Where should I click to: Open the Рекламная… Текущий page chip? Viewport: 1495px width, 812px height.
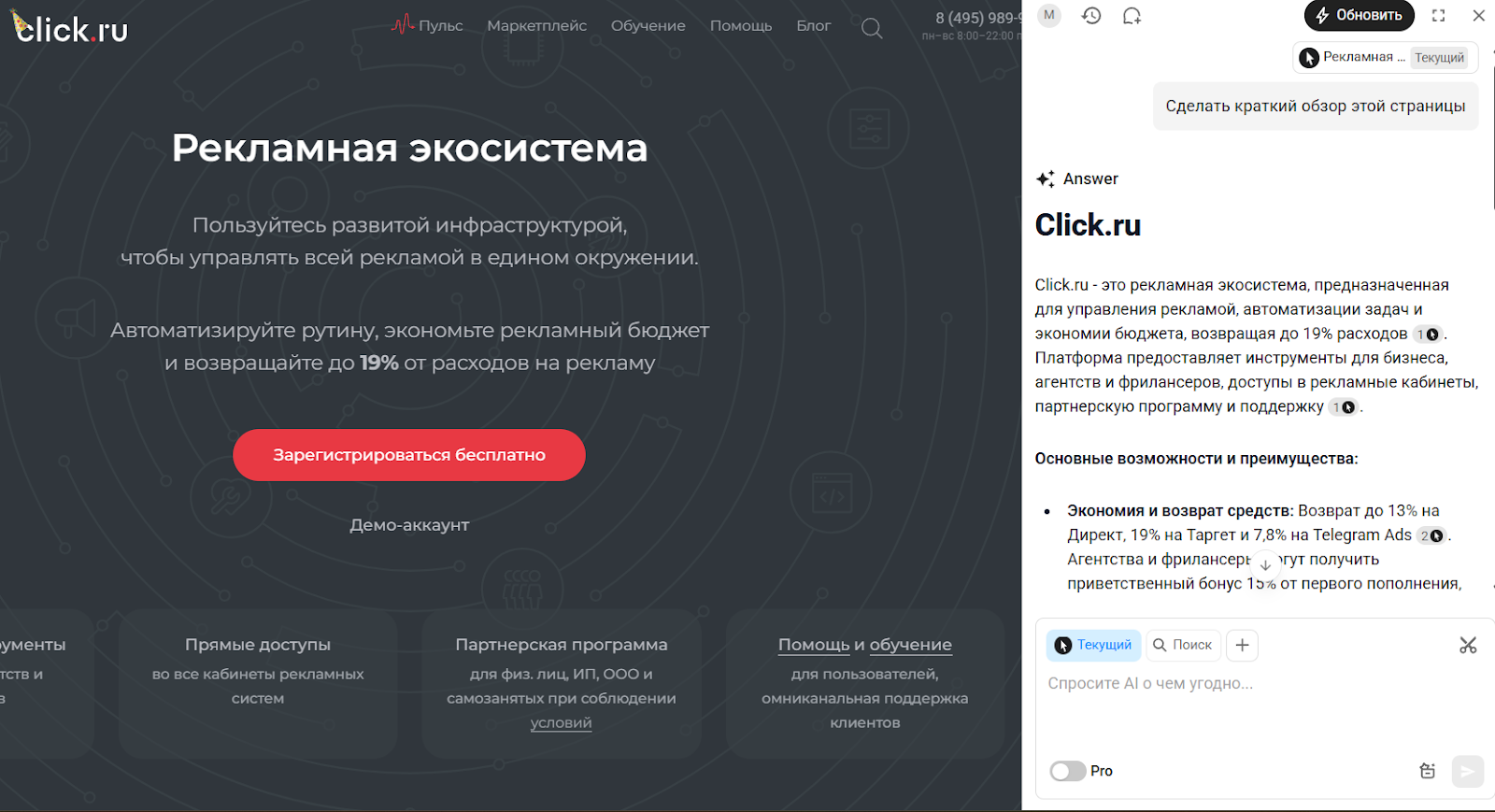pos(1386,57)
